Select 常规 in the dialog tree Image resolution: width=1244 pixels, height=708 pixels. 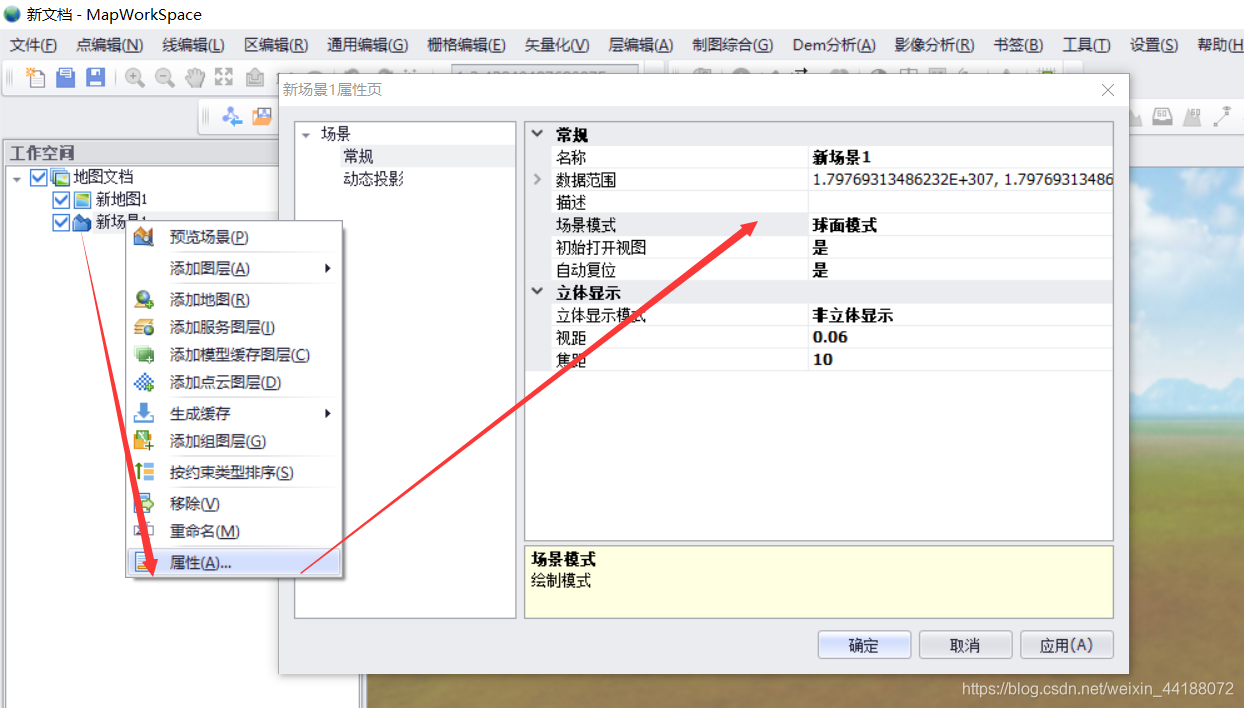click(x=358, y=156)
